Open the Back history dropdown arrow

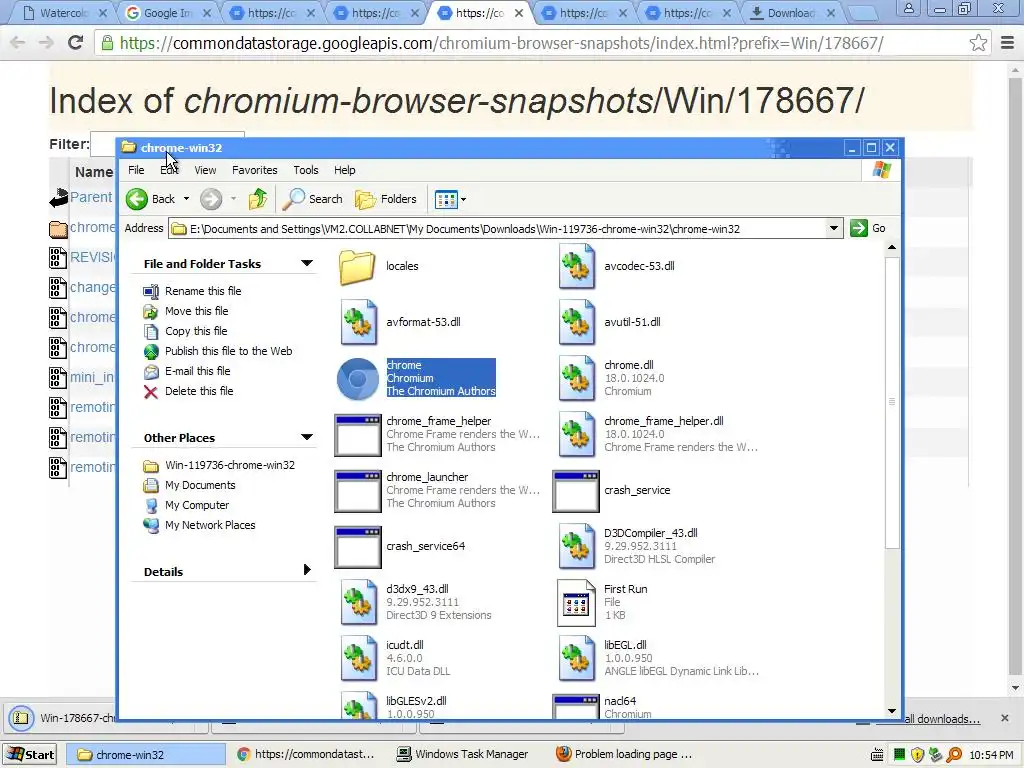coord(186,199)
